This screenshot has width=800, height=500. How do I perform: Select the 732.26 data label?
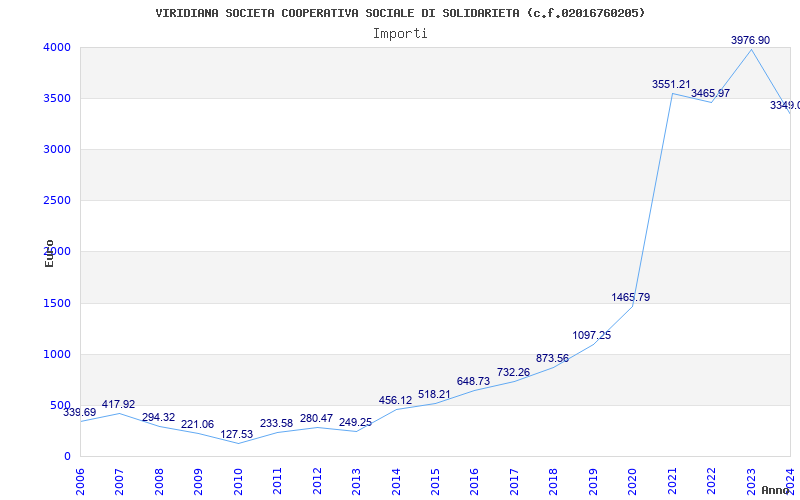tap(513, 372)
